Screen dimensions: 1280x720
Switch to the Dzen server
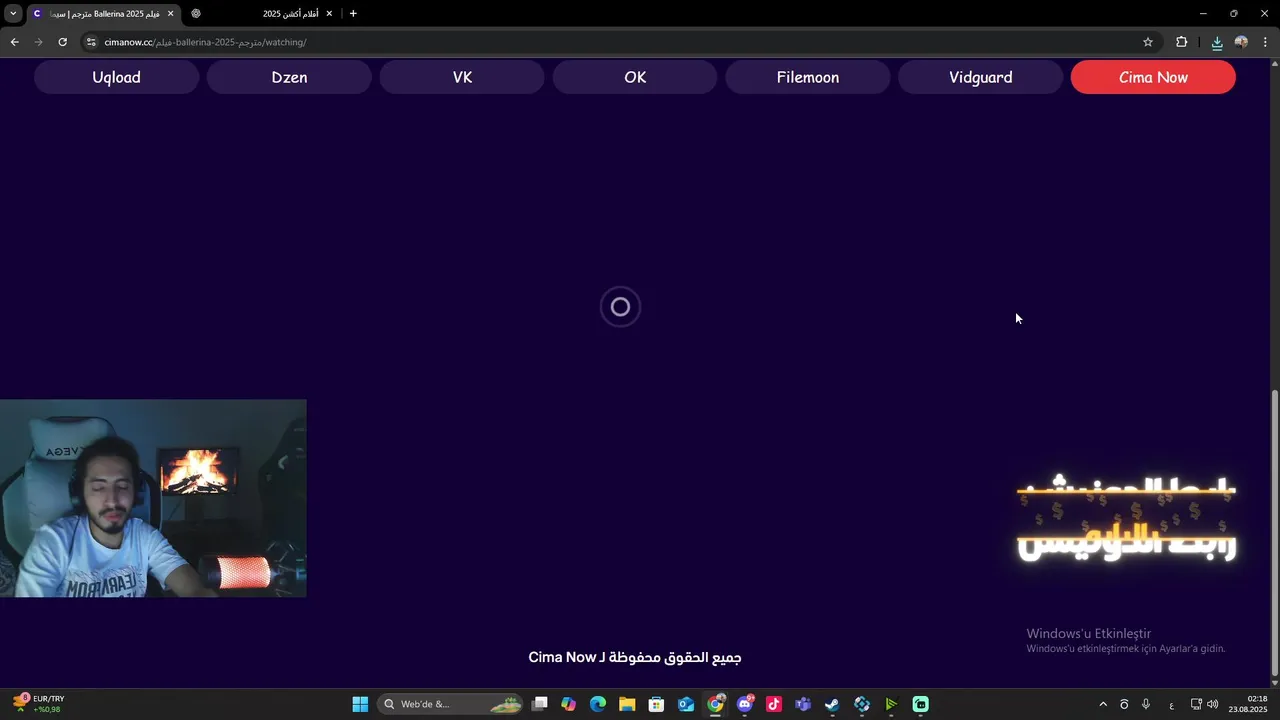pyautogui.click(x=289, y=77)
